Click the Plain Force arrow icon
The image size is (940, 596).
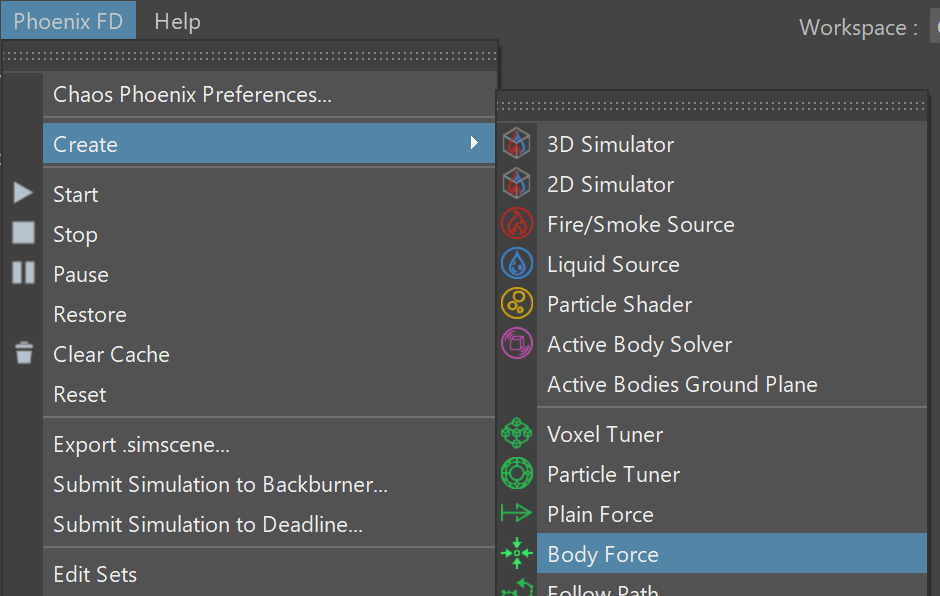coord(516,513)
